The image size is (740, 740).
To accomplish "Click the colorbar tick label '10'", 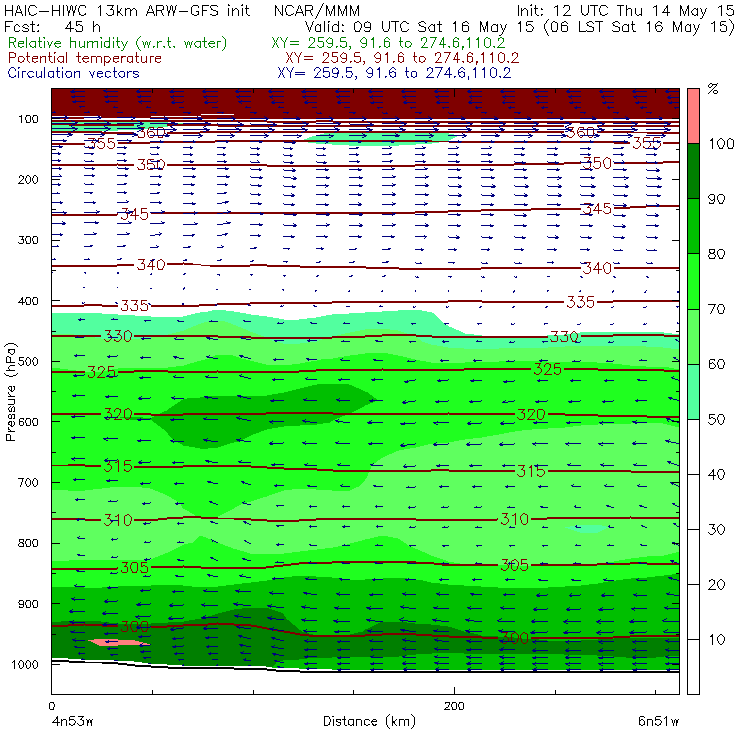I will coord(716,640).
